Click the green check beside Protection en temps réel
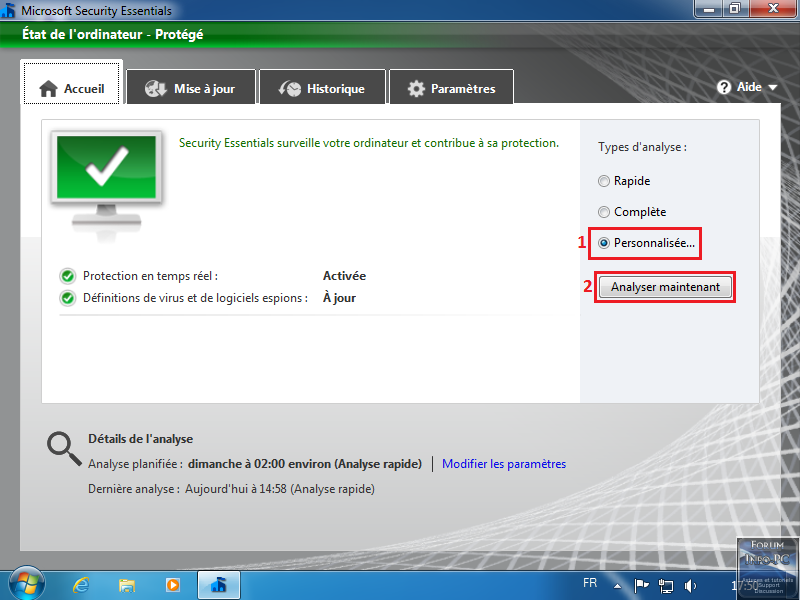800x600 pixels. [x=67, y=276]
